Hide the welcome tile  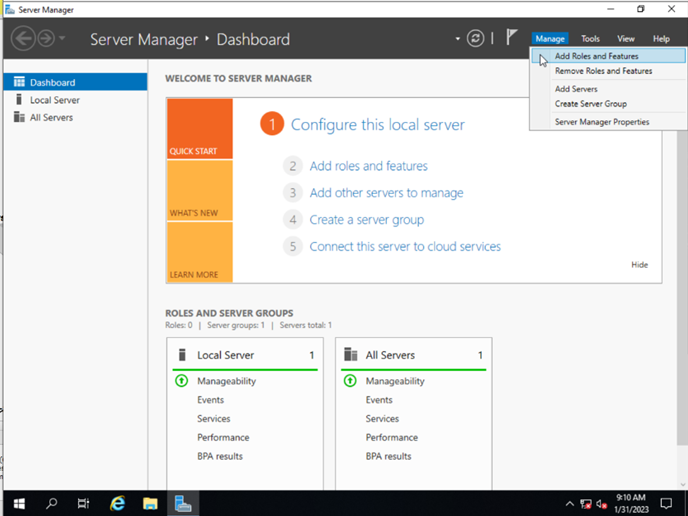639,265
